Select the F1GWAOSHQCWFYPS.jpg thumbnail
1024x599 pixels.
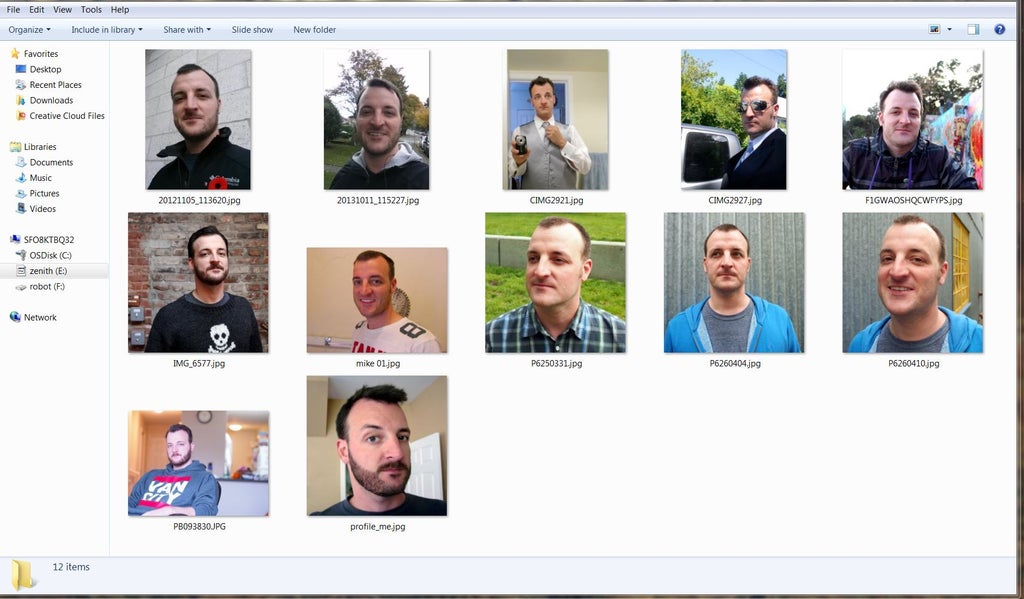tap(912, 120)
